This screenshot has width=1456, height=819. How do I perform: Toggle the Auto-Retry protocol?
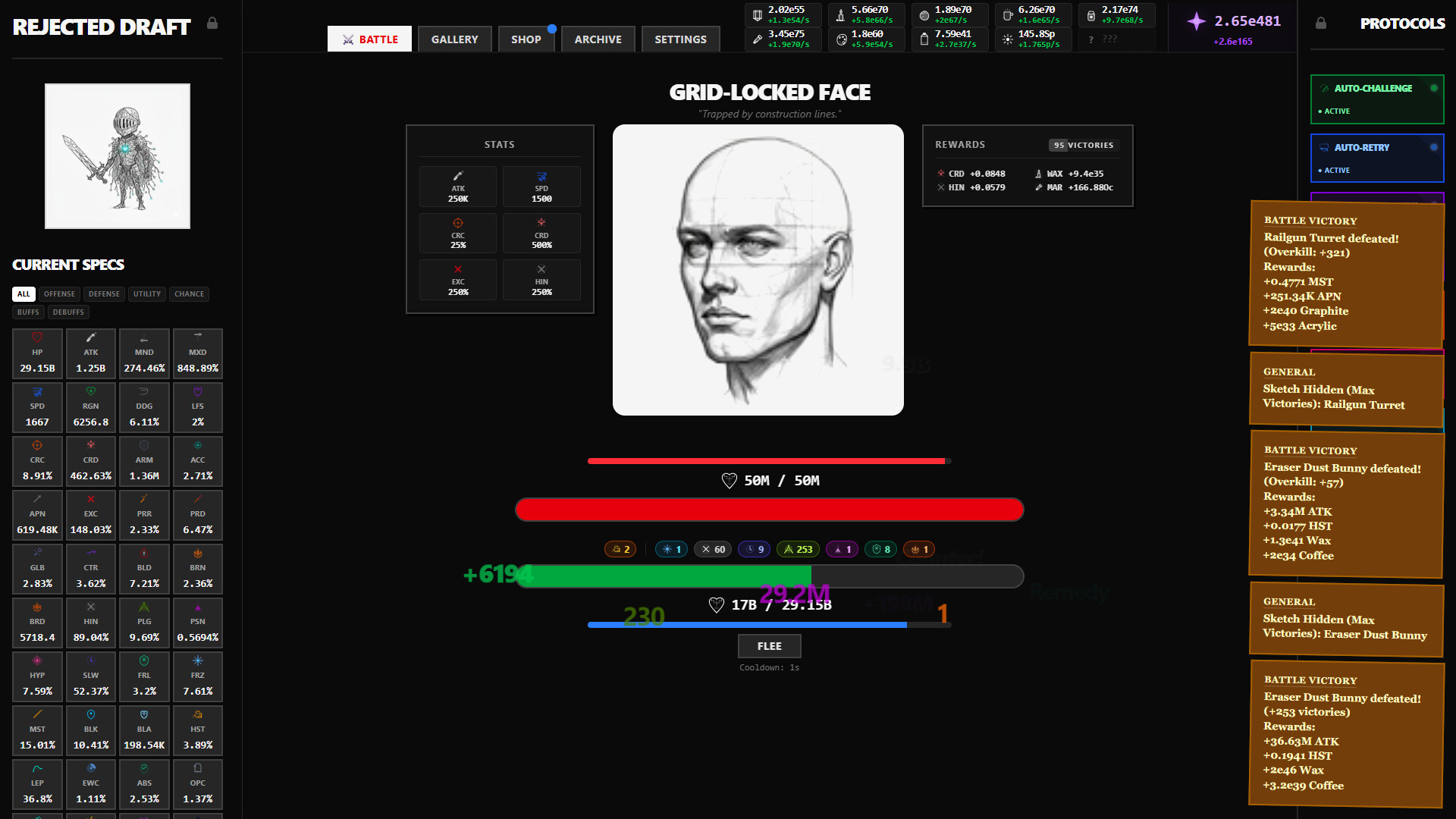click(1376, 158)
